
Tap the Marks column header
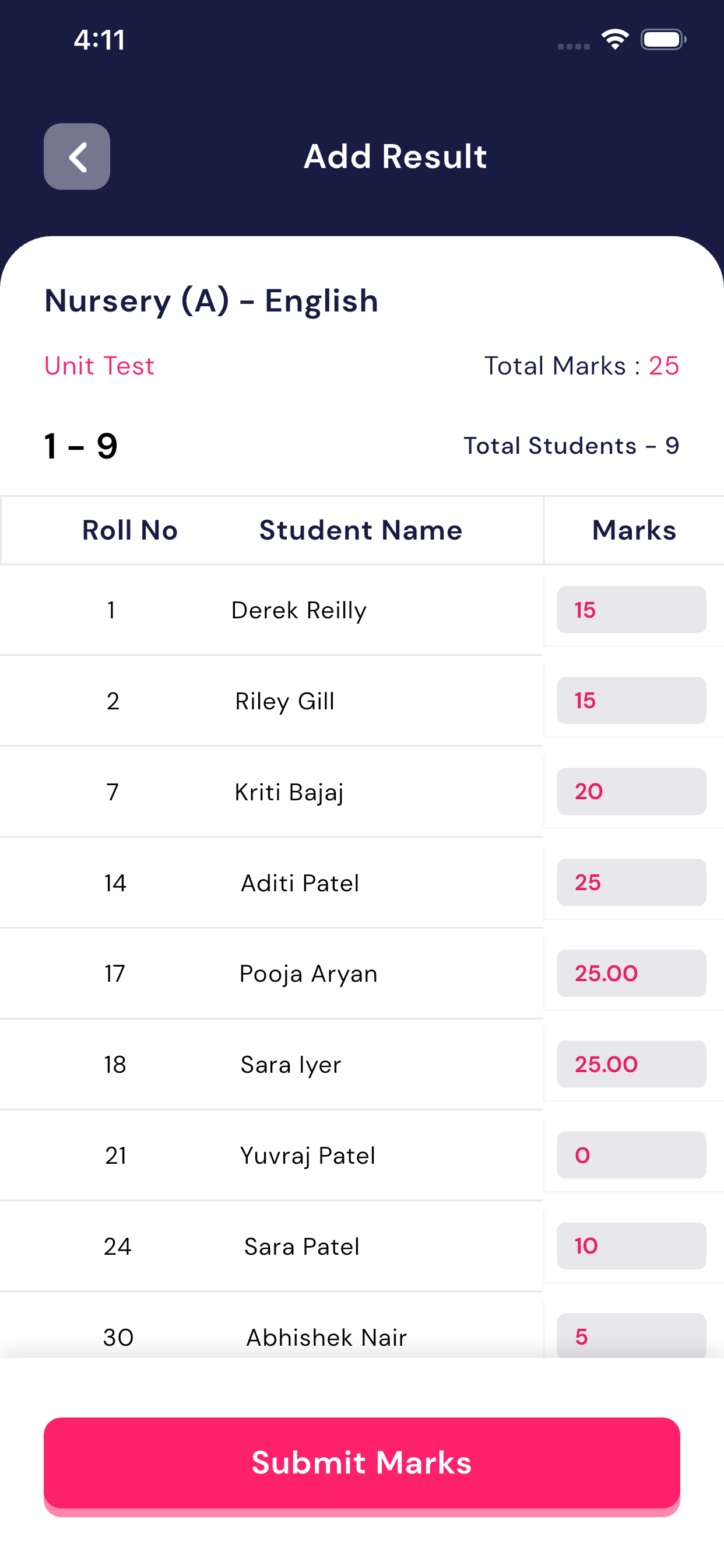(634, 530)
